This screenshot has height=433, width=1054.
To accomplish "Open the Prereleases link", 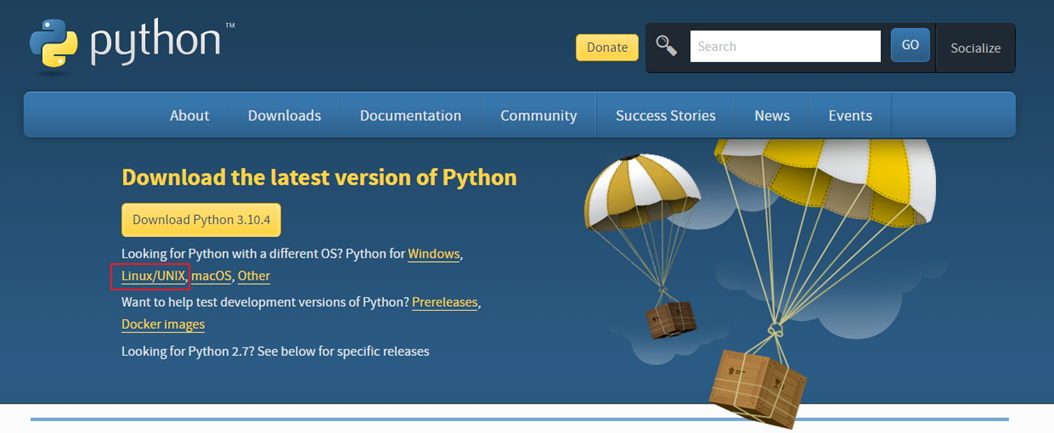I will click(x=445, y=303).
